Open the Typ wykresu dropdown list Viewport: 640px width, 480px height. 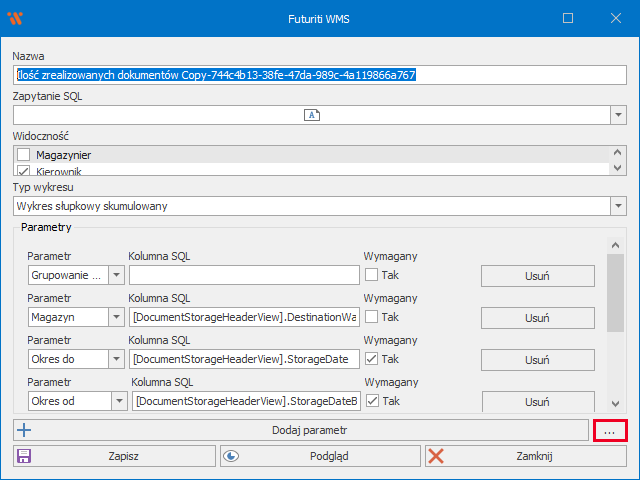click(x=617, y=206)
